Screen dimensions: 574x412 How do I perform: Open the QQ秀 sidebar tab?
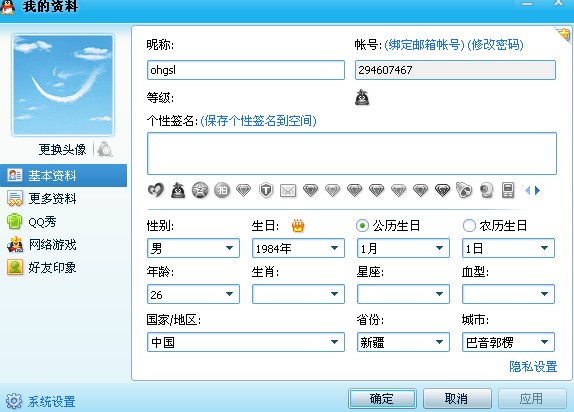64,222
